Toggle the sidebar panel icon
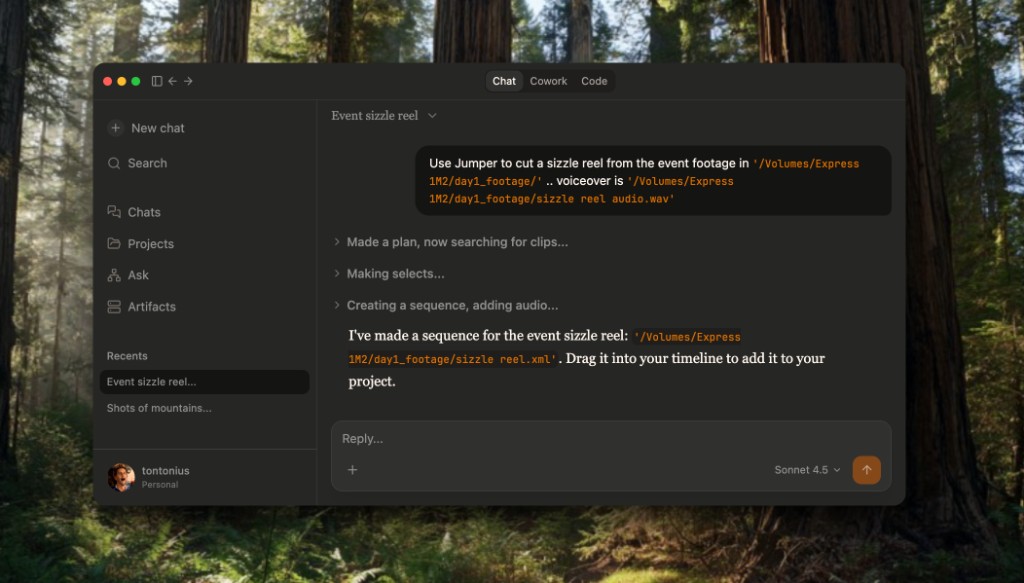Screen dimensions: 1024x583 tap(157, 81)
